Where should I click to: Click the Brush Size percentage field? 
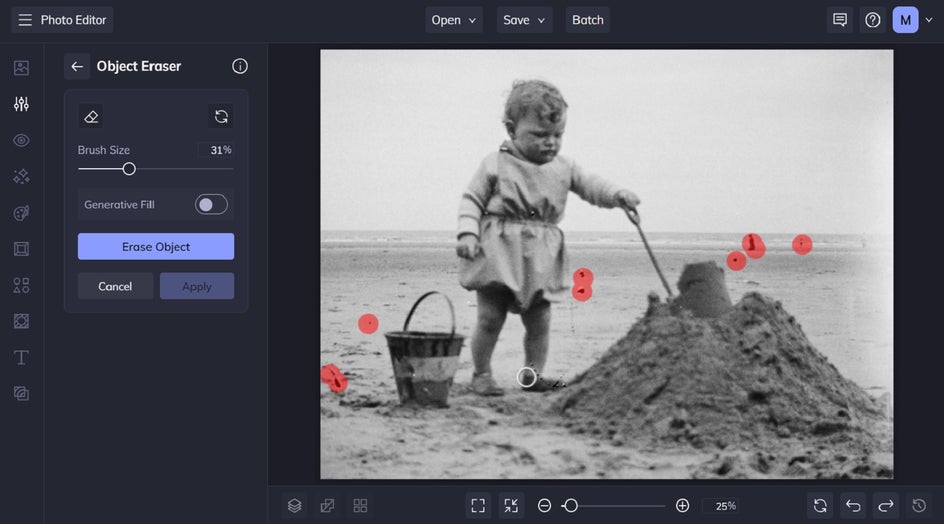(x=215, y=150)
